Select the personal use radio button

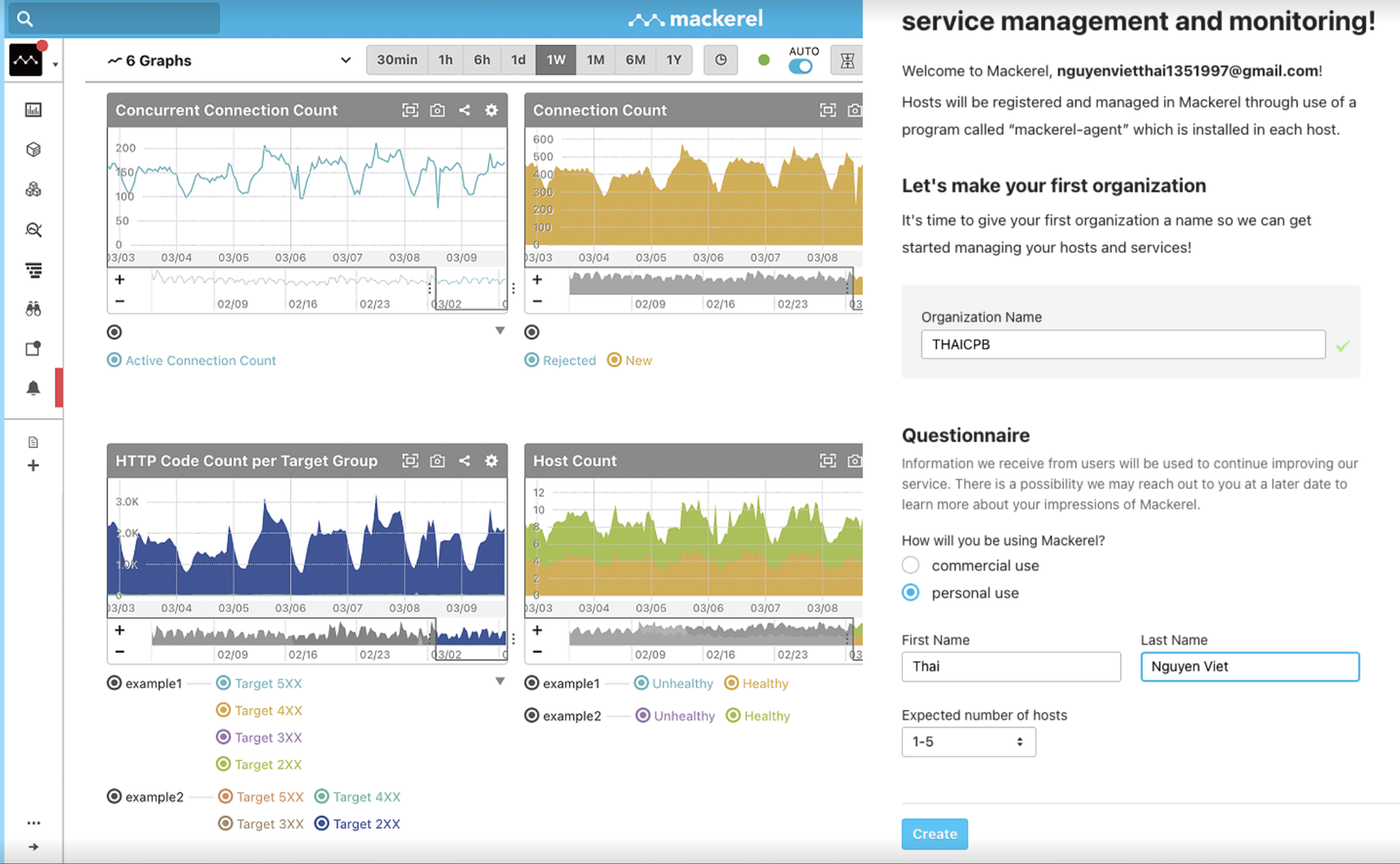910,592
